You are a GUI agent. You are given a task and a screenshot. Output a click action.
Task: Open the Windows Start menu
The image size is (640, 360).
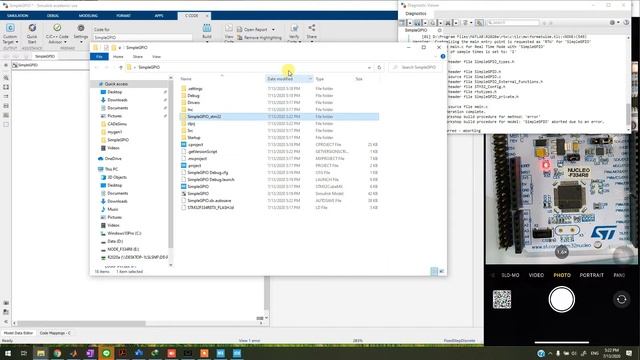pos(8,353)
